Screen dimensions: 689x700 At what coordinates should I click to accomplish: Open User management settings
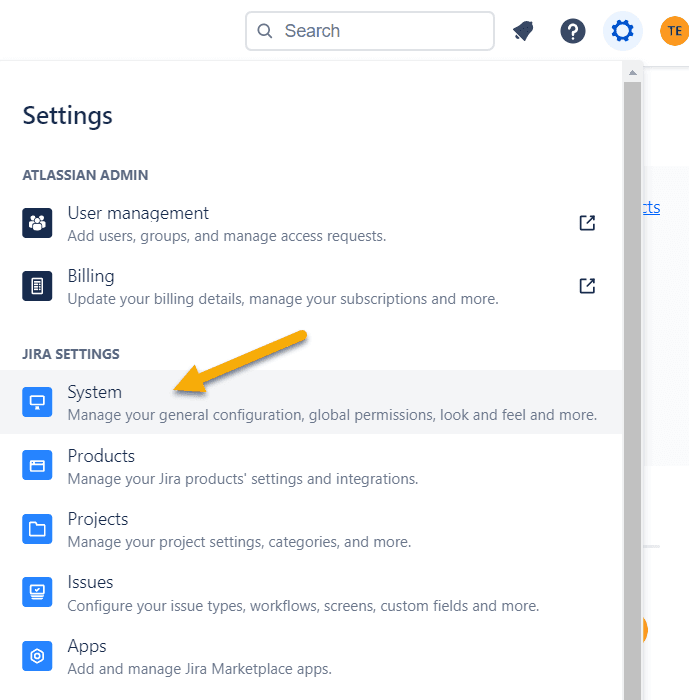(311, 223)
